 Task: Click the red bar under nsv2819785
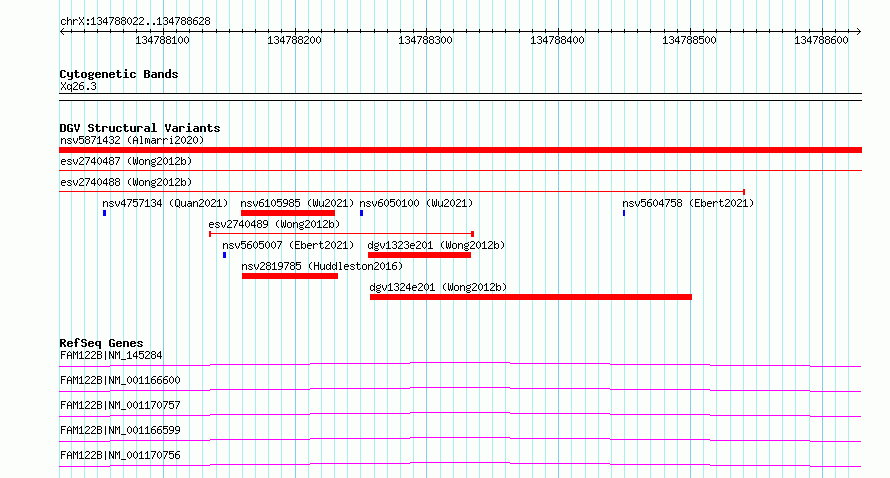click(290, 276)
